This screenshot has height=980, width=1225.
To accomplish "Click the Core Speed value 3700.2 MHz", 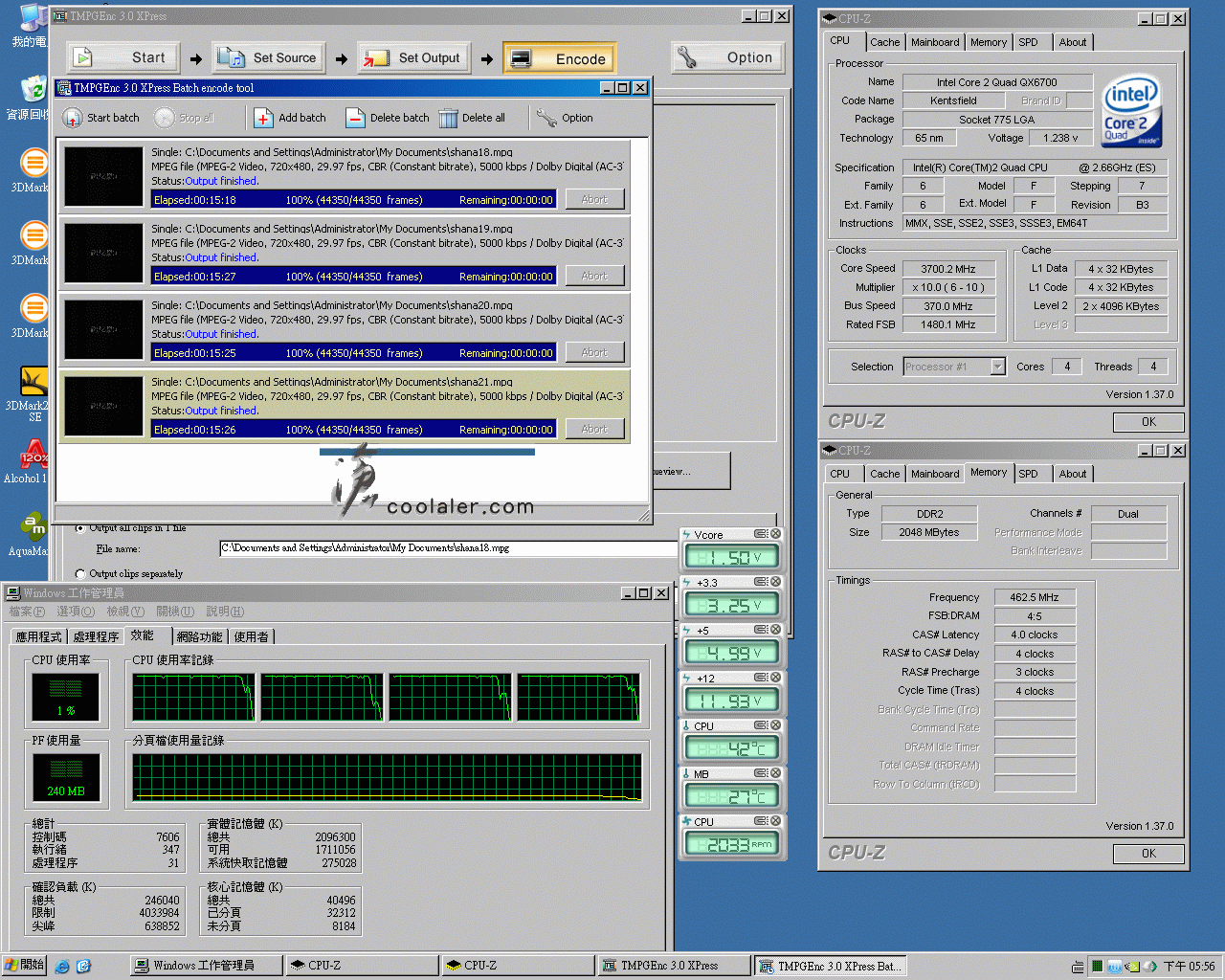I will [x=948, y=269].
